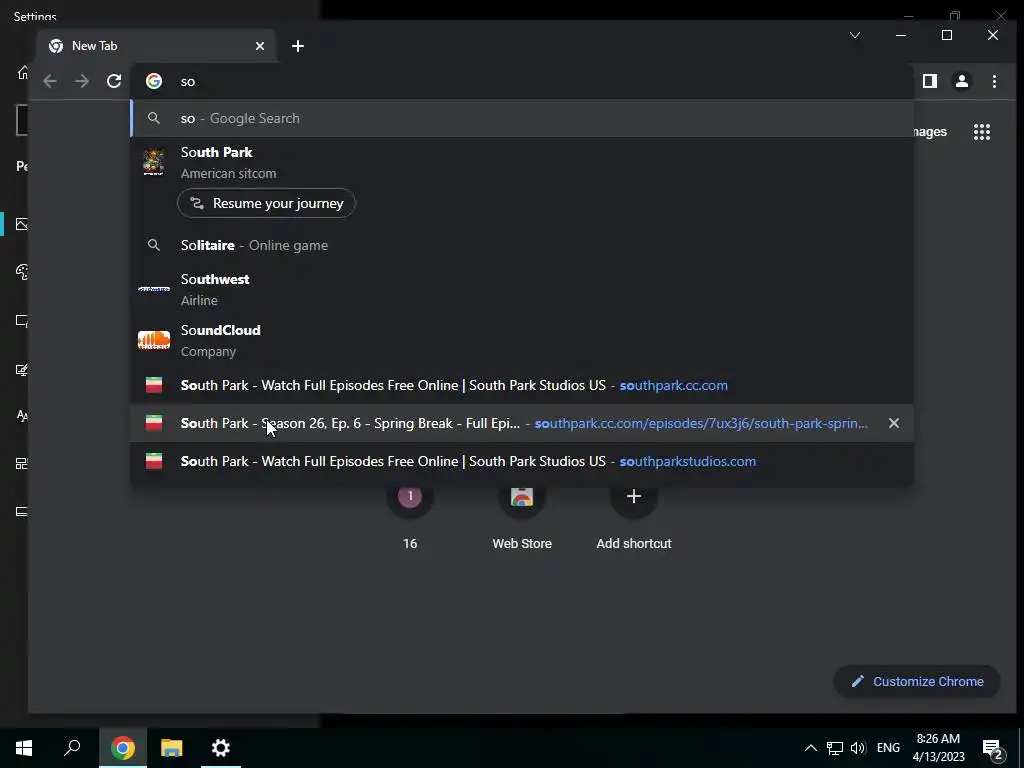Select the South Park American sitcom suggestion

click(522, 163)
